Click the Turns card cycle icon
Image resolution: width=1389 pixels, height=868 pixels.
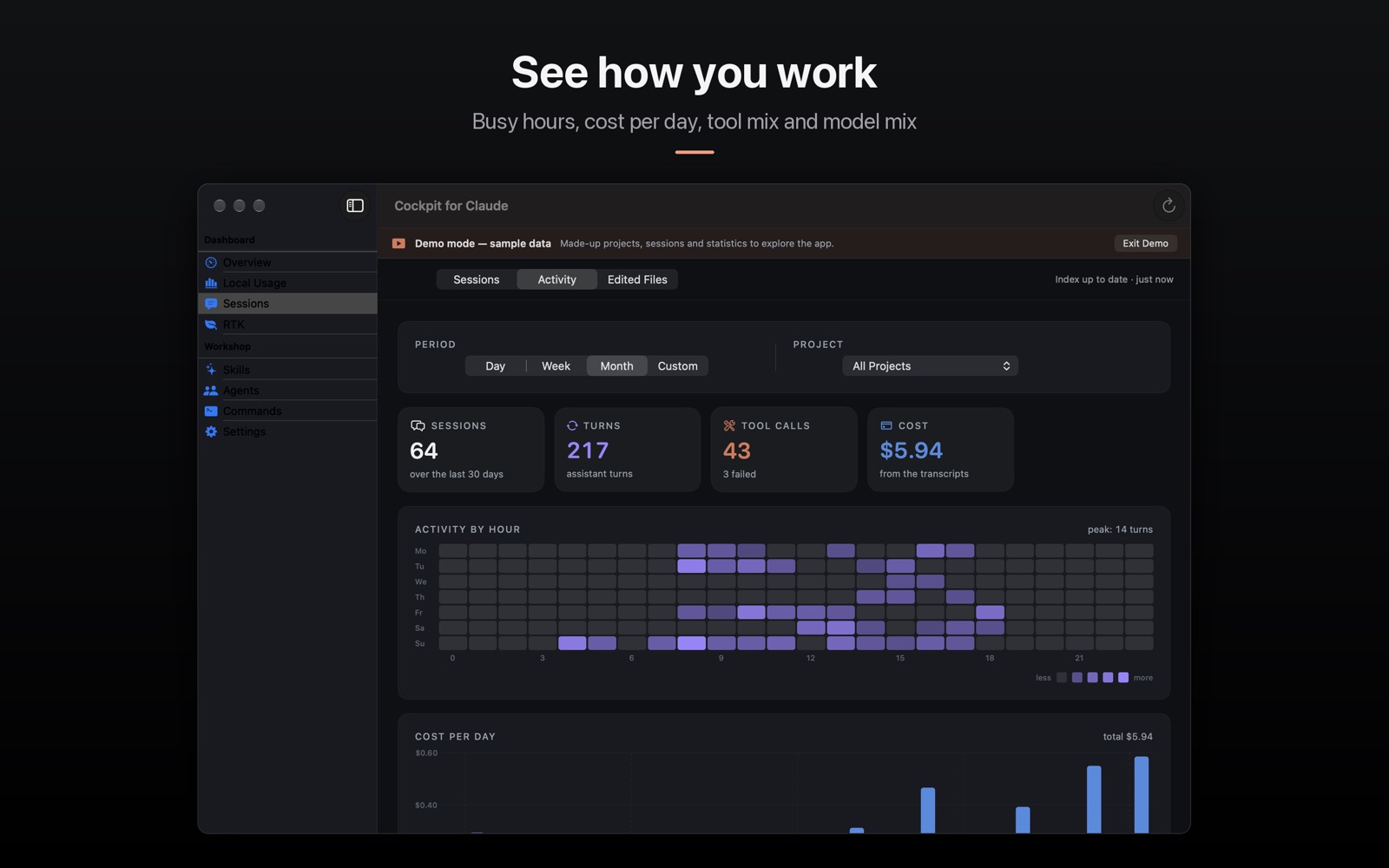coord(572,425)
